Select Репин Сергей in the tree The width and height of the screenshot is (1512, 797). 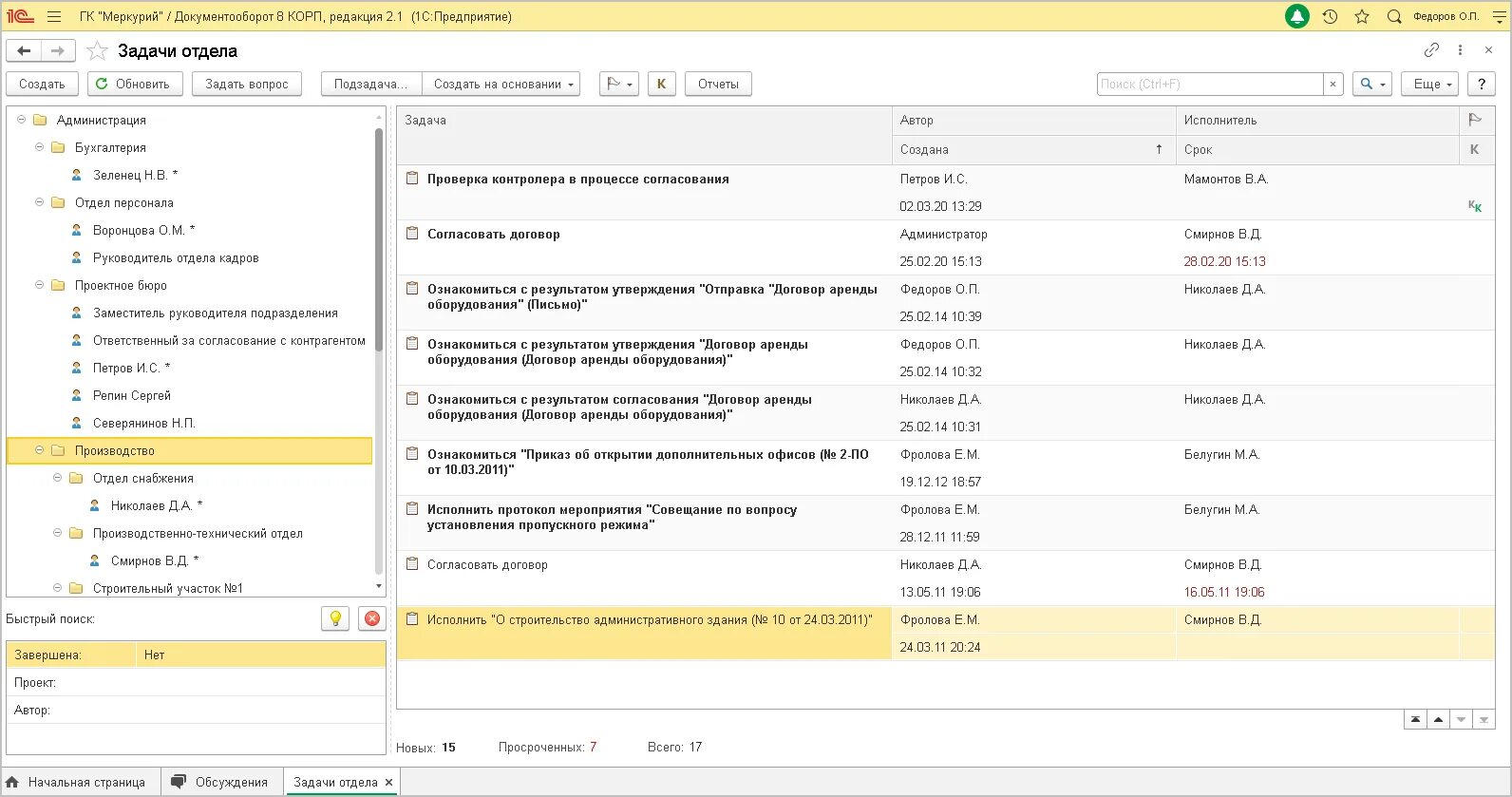132,395
